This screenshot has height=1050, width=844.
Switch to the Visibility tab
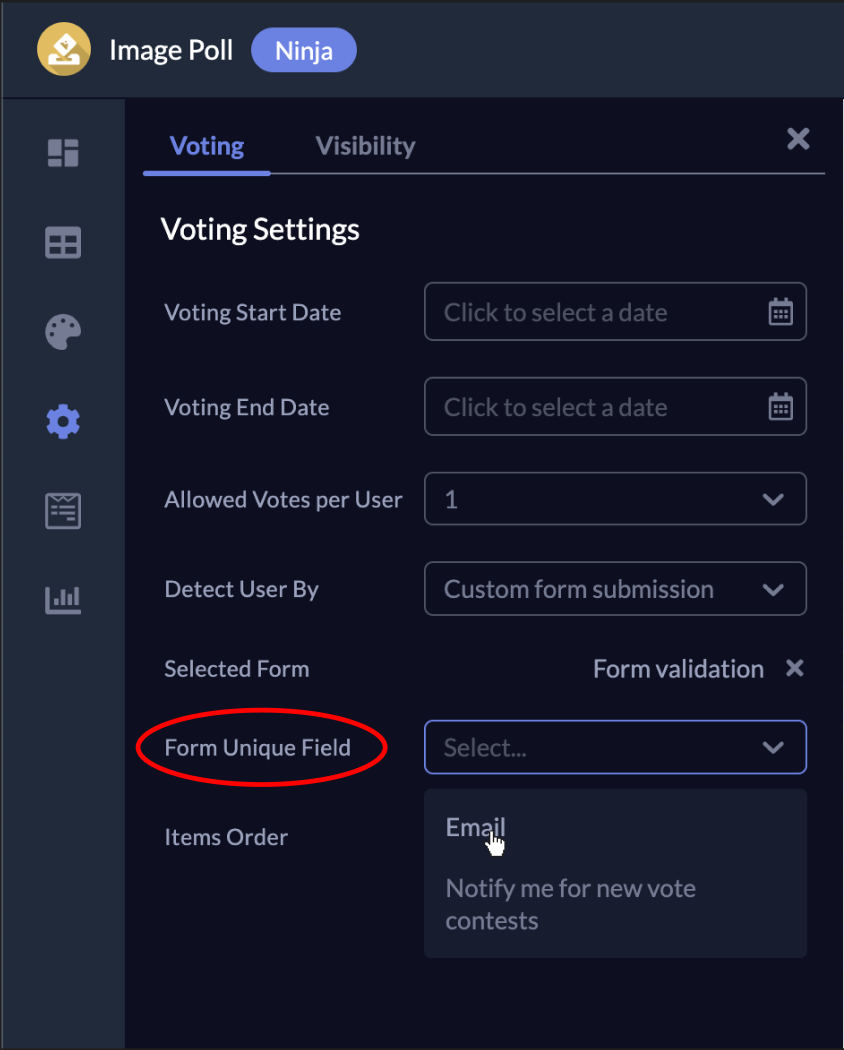pos(365,145)
